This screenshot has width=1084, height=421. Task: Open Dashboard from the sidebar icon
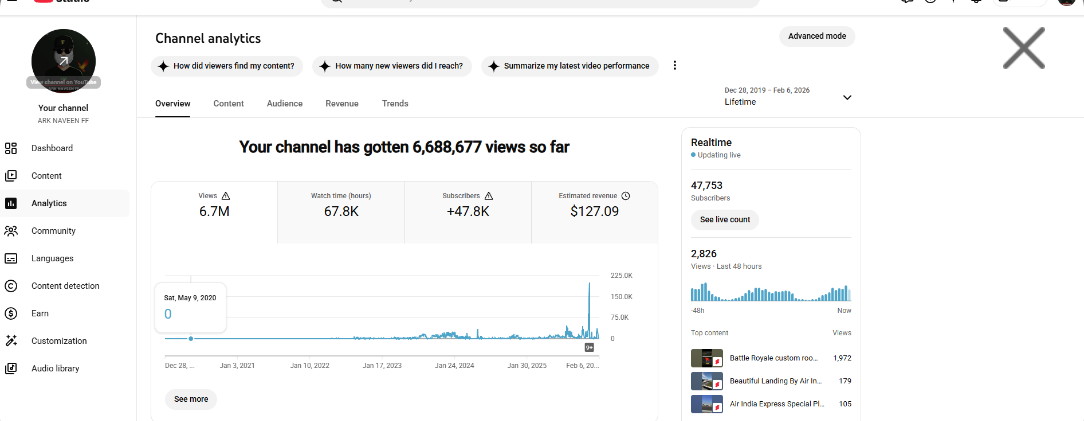(x=11, y=148)
